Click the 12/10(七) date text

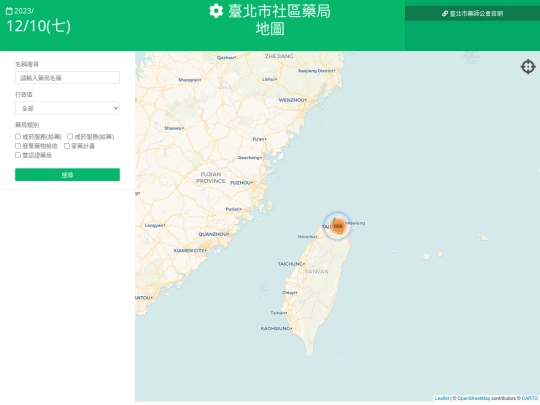coord(39,26)
